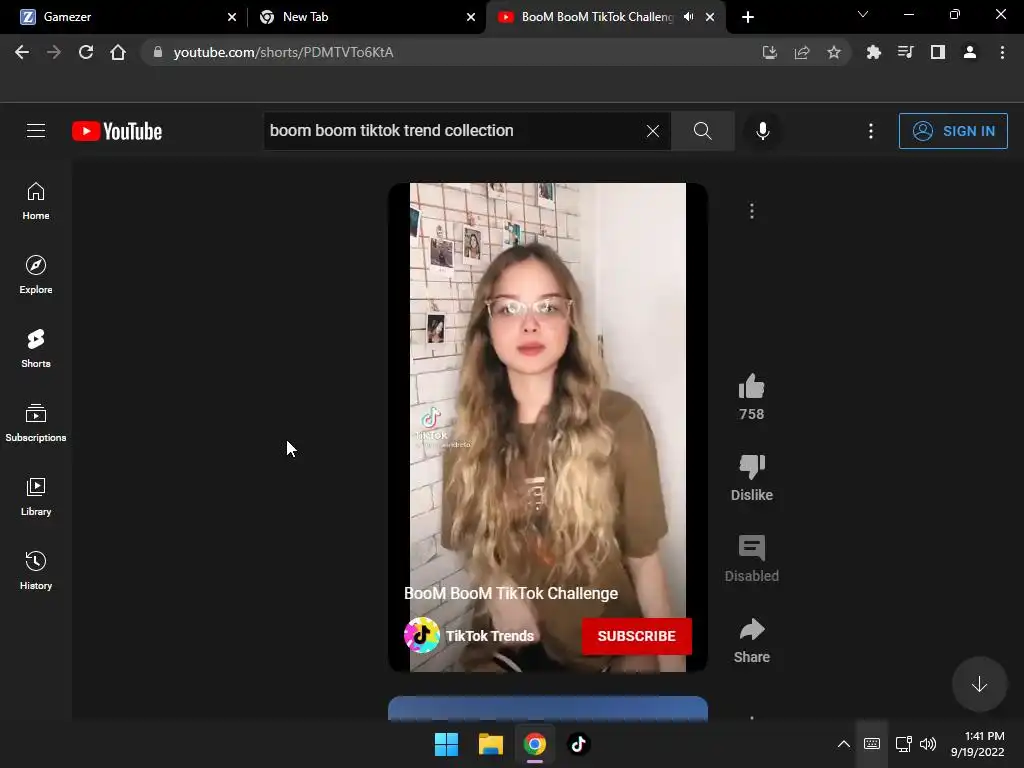The width and height of the screenshot is (1024, 768).
Task: View site info via the lock icon
Action: click(x=157, y=52)
